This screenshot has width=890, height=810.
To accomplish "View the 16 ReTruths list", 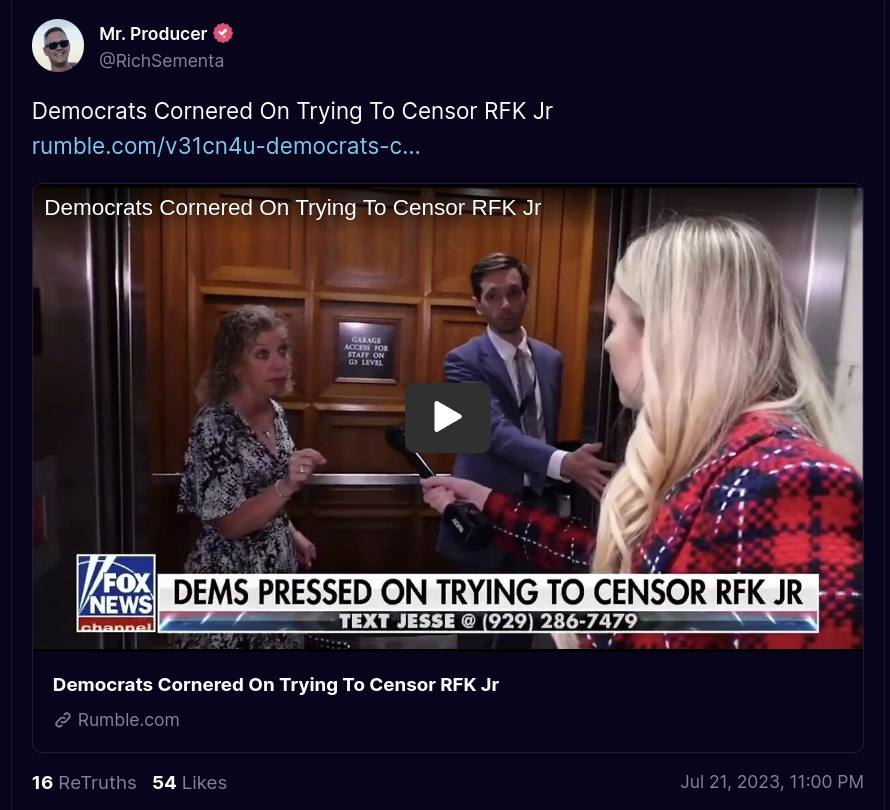I will 84,782.
